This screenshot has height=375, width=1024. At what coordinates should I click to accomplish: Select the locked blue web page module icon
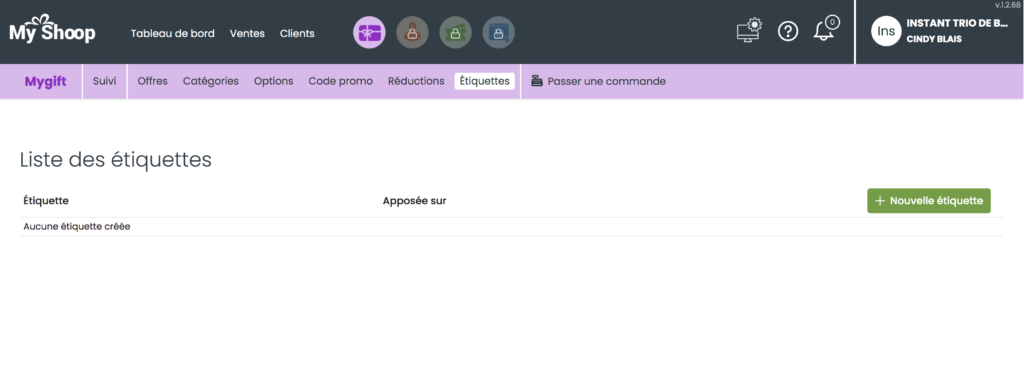coord(499,33)
